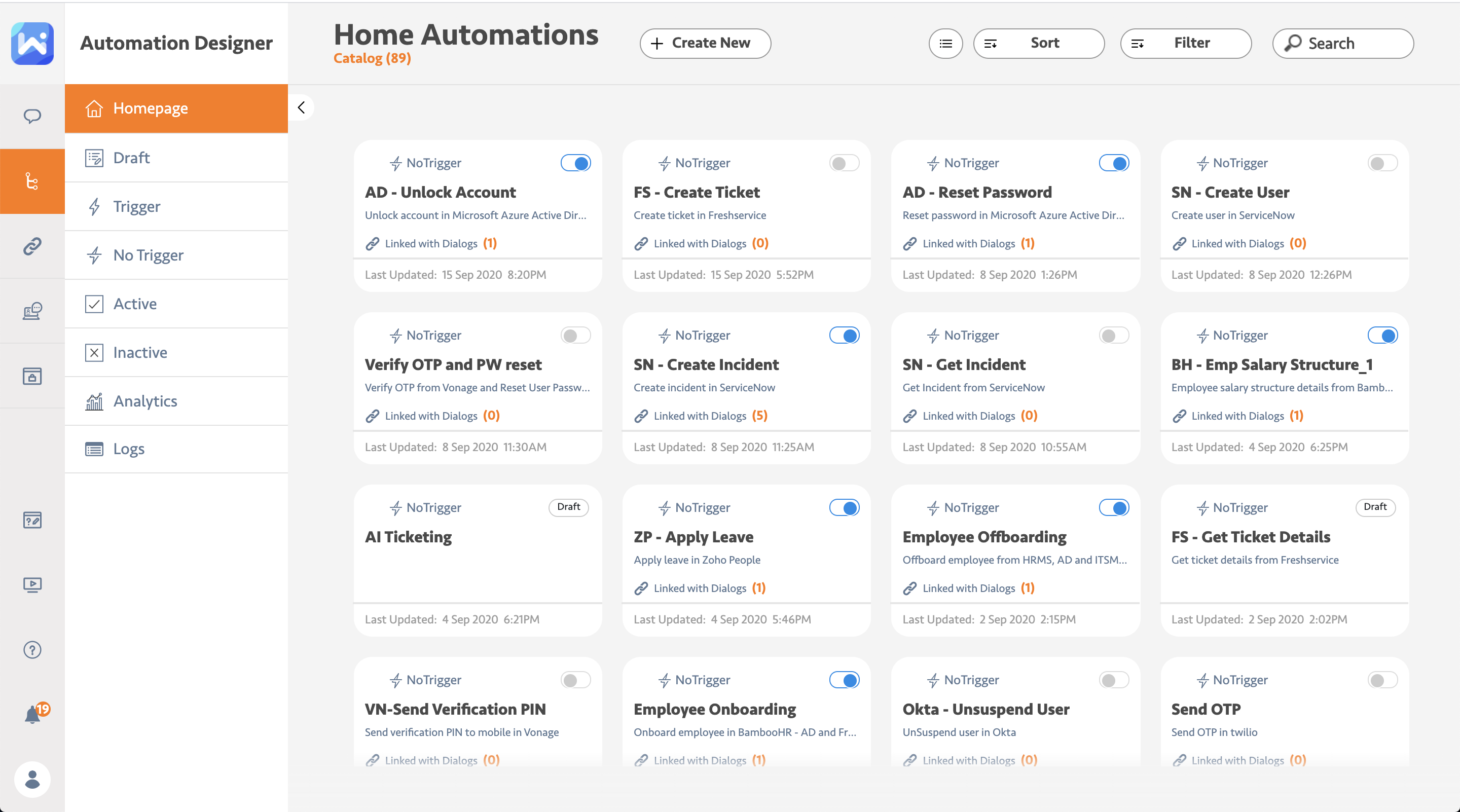1460x812 pixels.
Task: Click the video tutorial screen icon
Action: point(32,584)
